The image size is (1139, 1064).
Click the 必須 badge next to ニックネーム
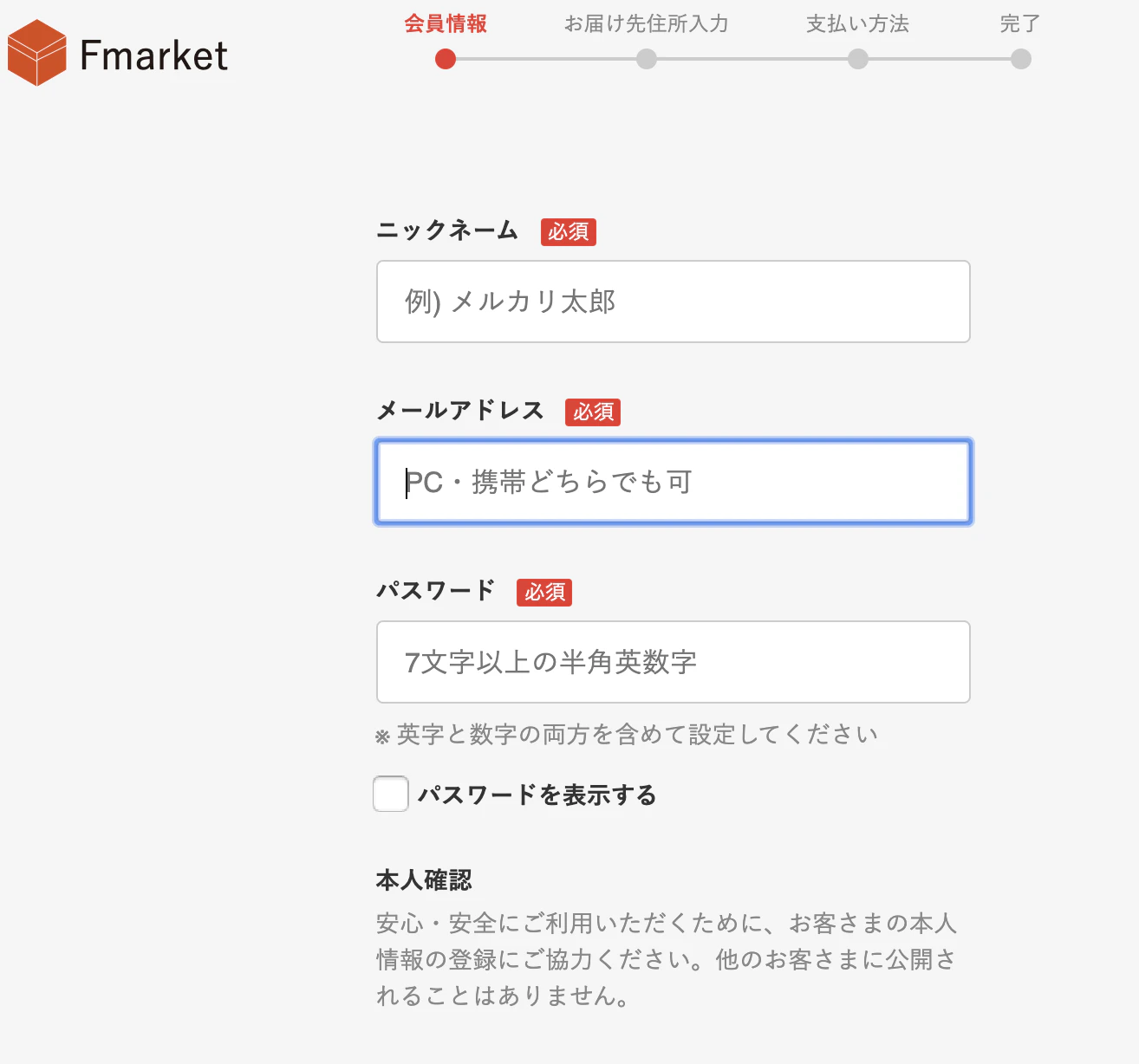tap(568, 232)
